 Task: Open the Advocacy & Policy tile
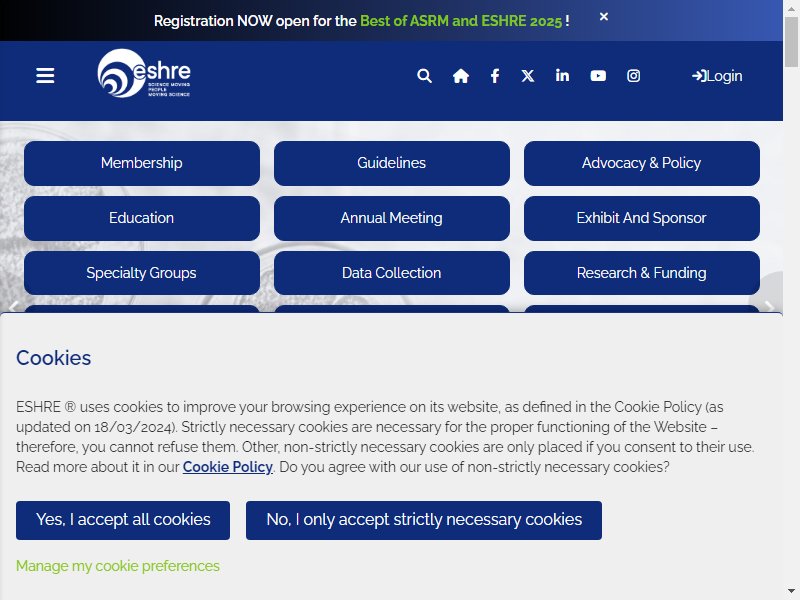642,163
